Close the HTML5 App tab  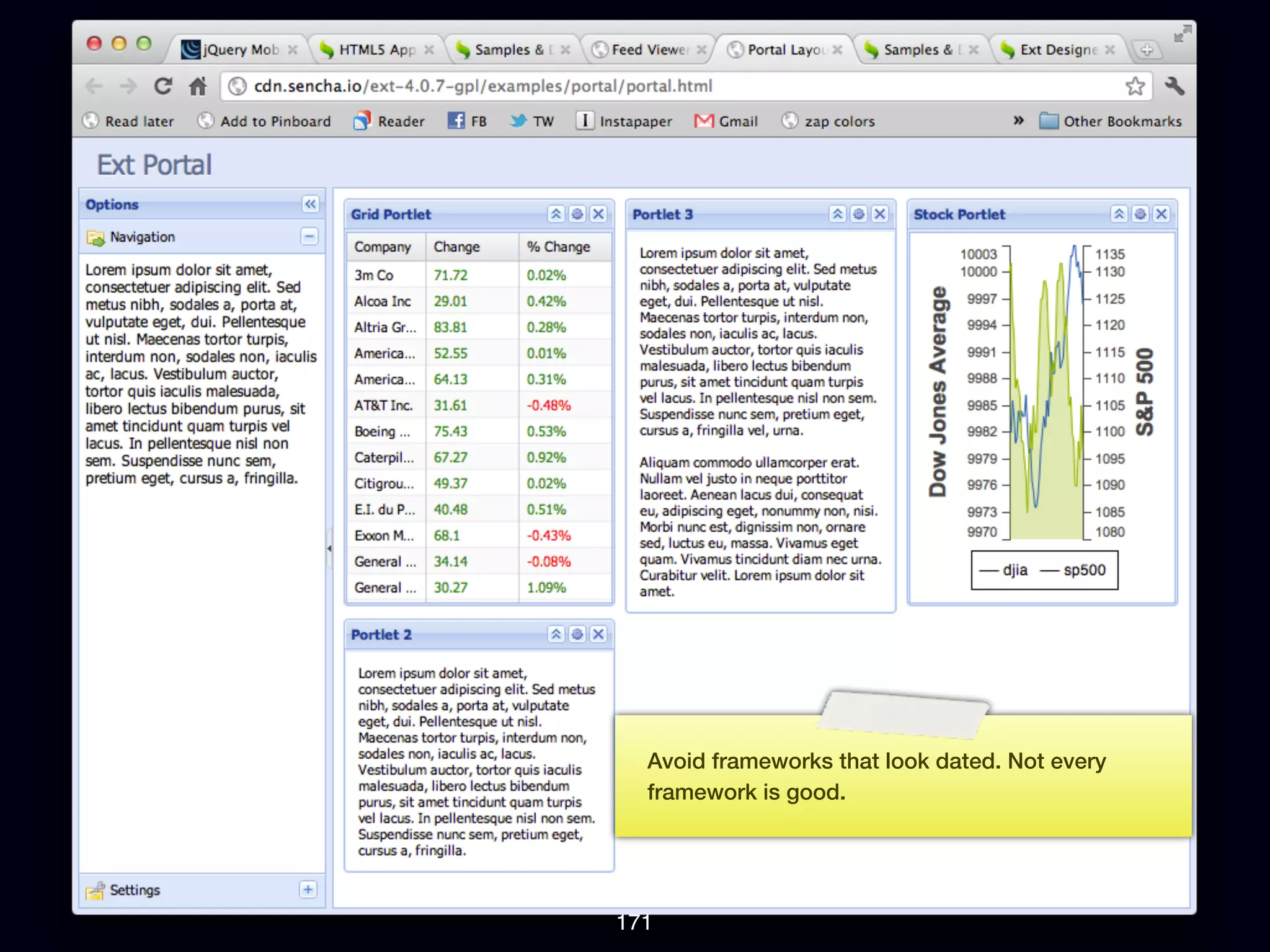pyautogui.click(x=429, y=50)
